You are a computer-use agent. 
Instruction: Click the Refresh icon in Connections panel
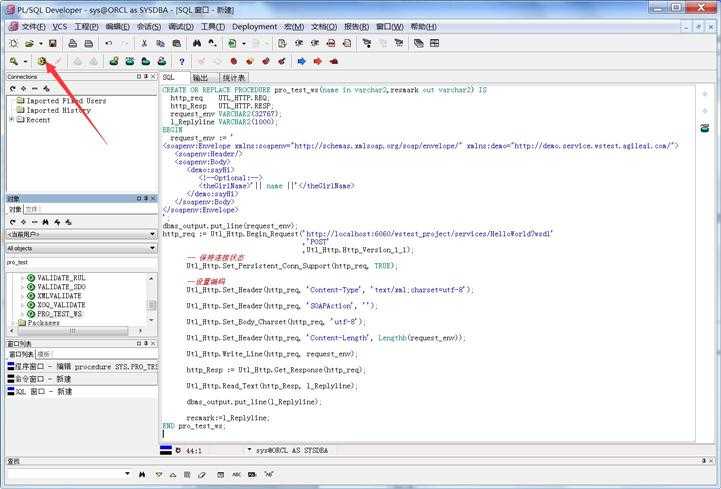pos(12,88)
